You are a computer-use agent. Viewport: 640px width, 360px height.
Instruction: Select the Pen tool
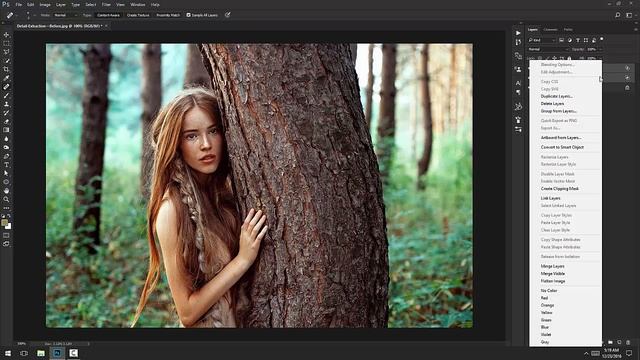pos(6,156)
